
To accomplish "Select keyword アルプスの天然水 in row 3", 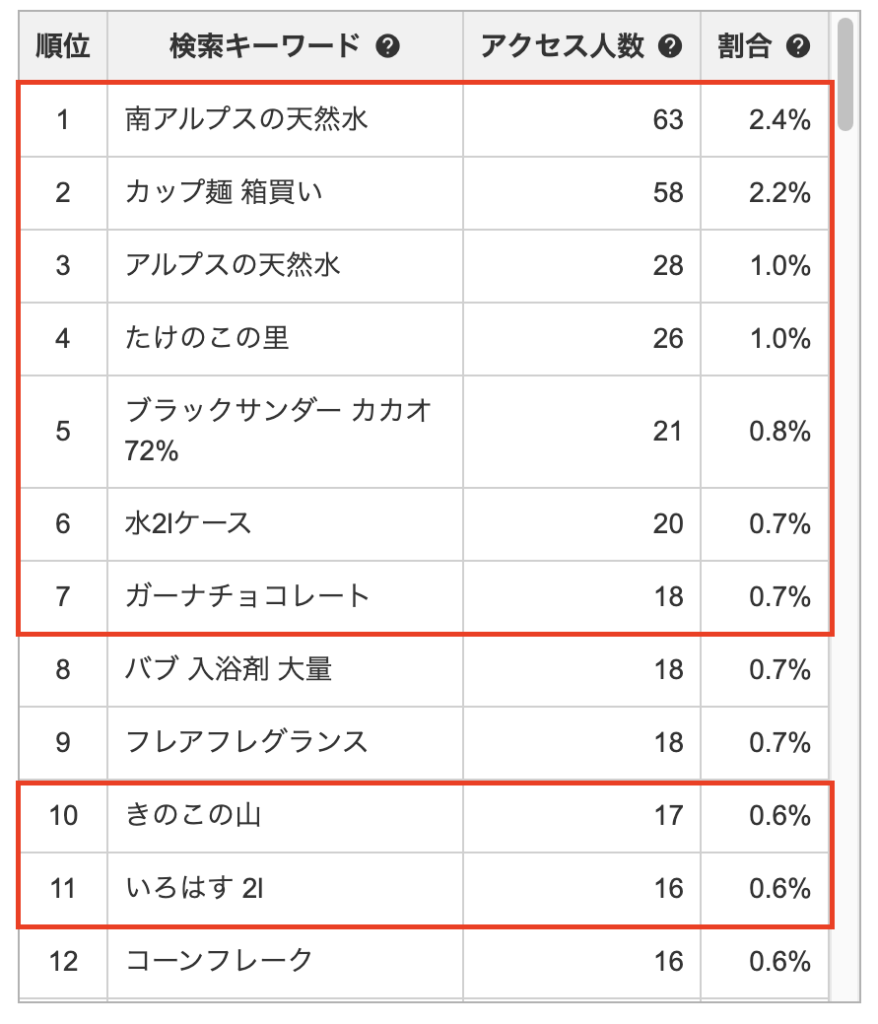I will [233, 265].
